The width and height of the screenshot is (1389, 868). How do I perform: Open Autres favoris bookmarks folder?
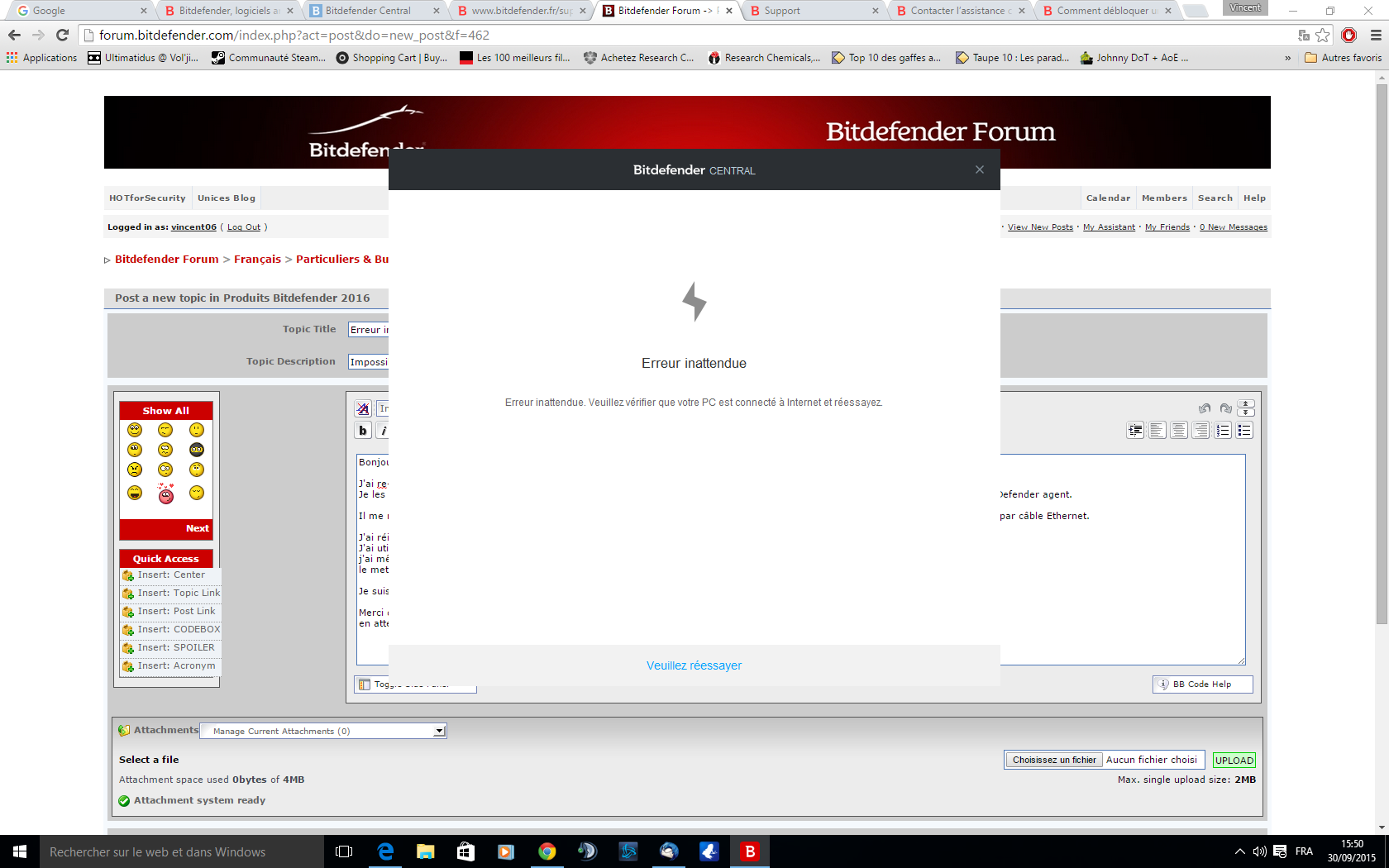[1343, 58]
